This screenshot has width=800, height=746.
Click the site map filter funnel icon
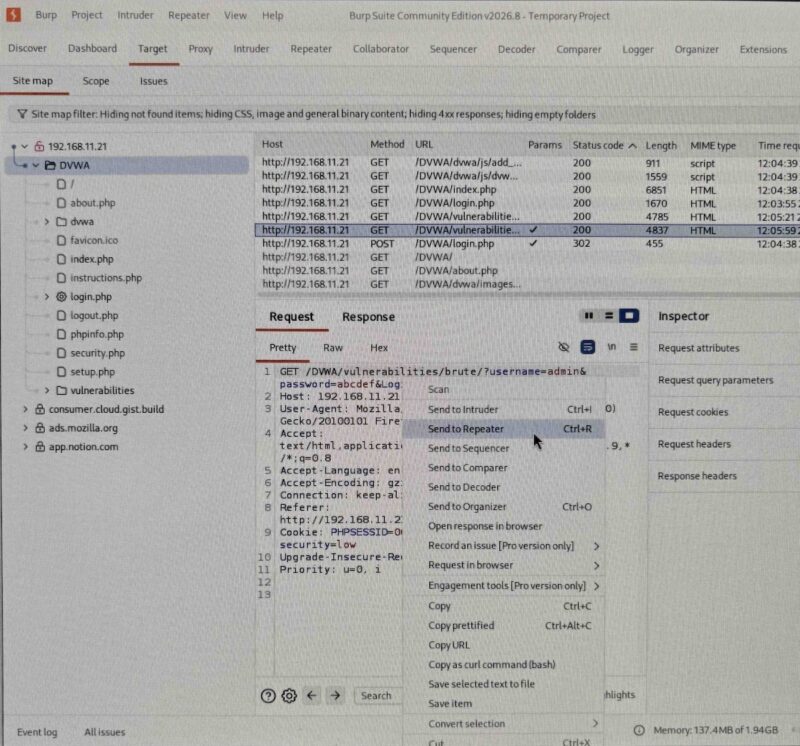(22, 114)
